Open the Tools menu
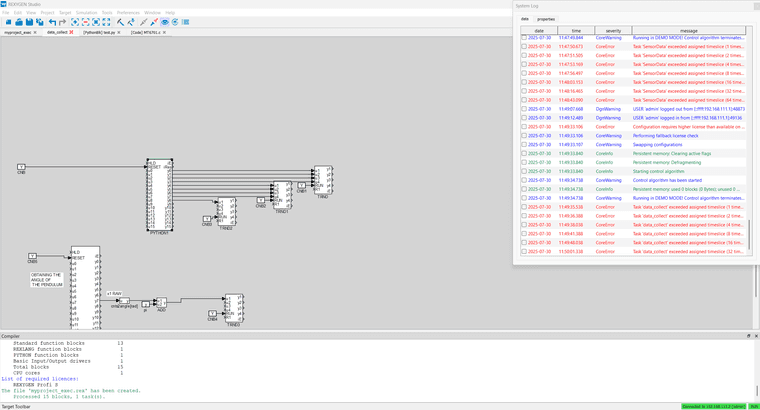 (107, 13)
